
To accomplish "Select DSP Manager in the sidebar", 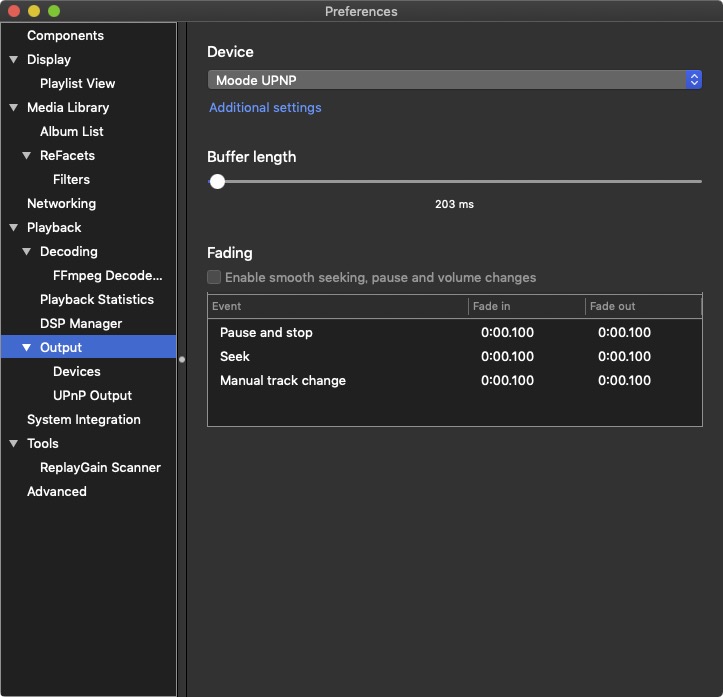I will [x=81, y=324].
